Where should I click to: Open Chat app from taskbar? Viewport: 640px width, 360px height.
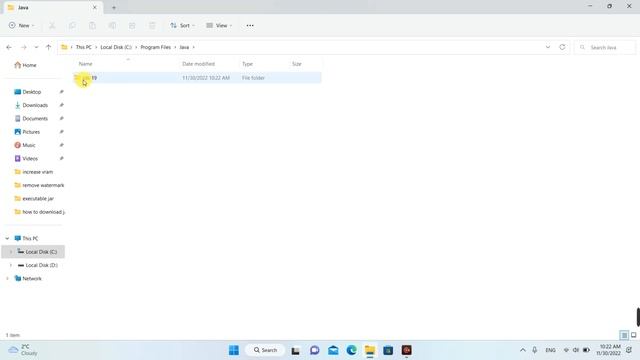pyautogui.click(x=314, y=350)
